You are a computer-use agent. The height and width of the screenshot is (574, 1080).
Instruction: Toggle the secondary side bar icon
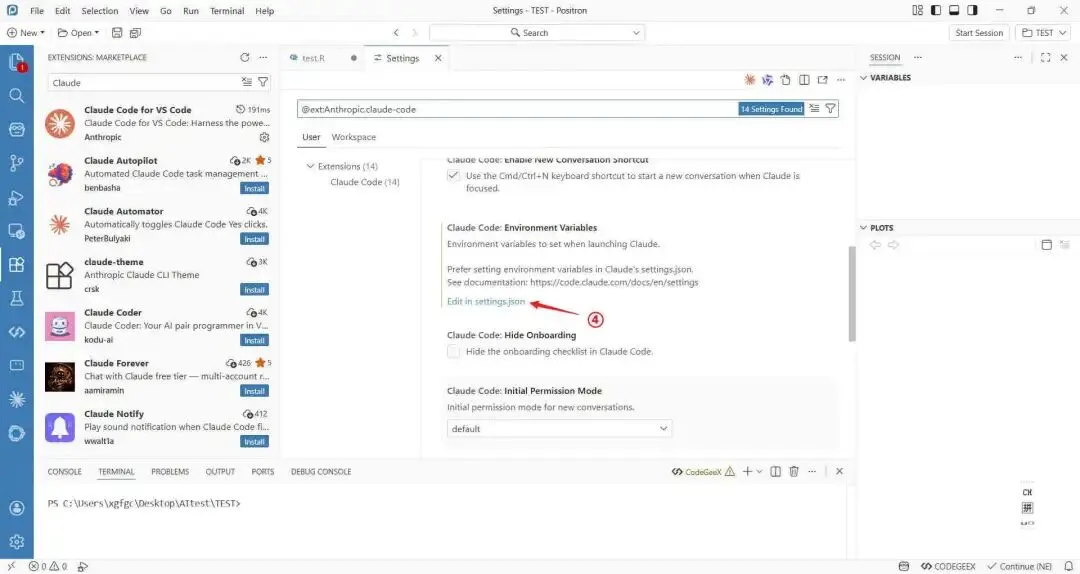[x=973, y=10]
